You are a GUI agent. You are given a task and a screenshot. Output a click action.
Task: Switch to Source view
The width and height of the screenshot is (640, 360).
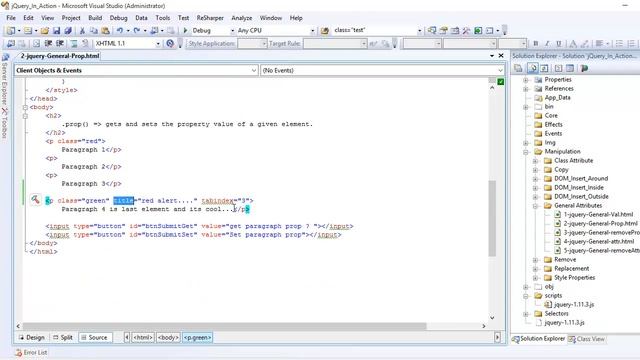coord(94,338)
